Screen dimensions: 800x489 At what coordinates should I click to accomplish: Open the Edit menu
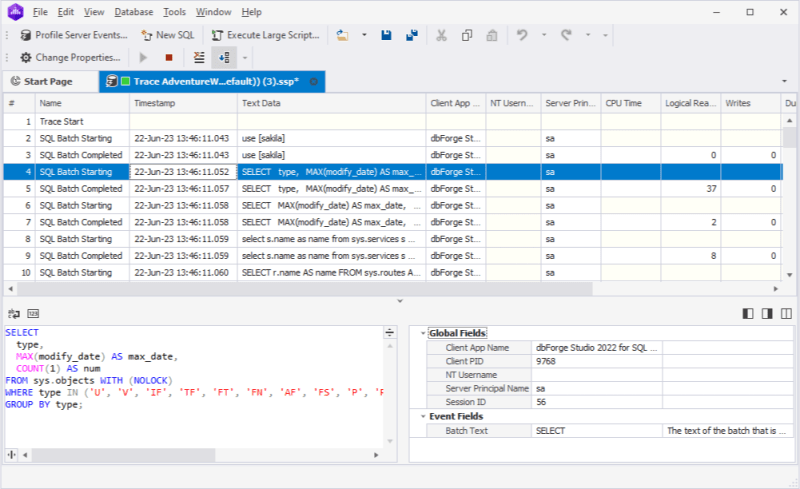pos(66,12)
